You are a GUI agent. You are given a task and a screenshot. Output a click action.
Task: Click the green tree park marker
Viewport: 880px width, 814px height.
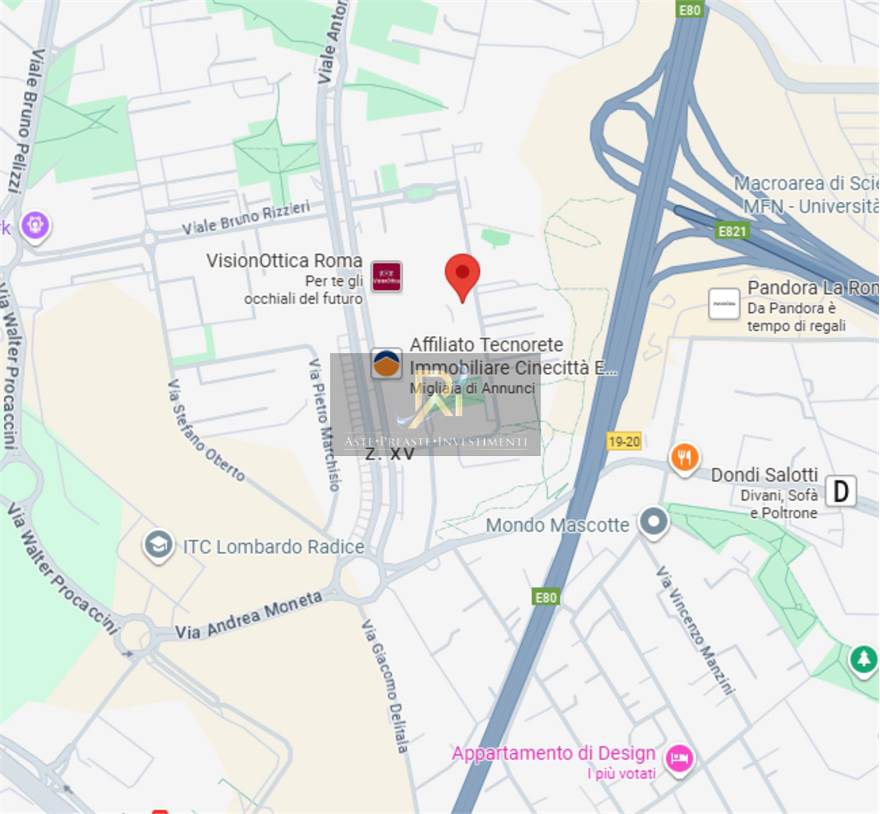863,660
